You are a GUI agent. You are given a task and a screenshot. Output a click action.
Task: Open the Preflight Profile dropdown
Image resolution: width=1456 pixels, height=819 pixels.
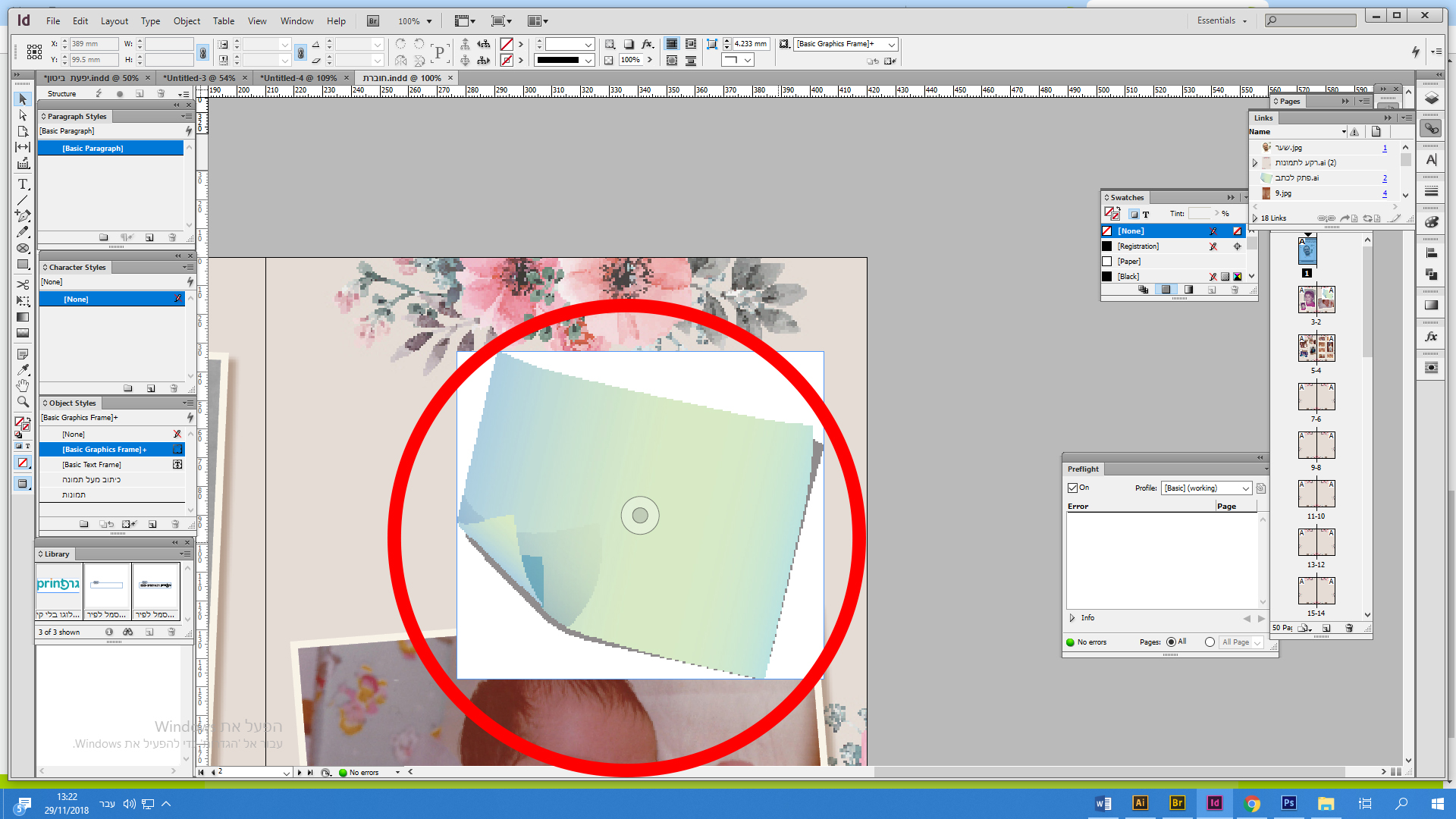pos(1207,488)
